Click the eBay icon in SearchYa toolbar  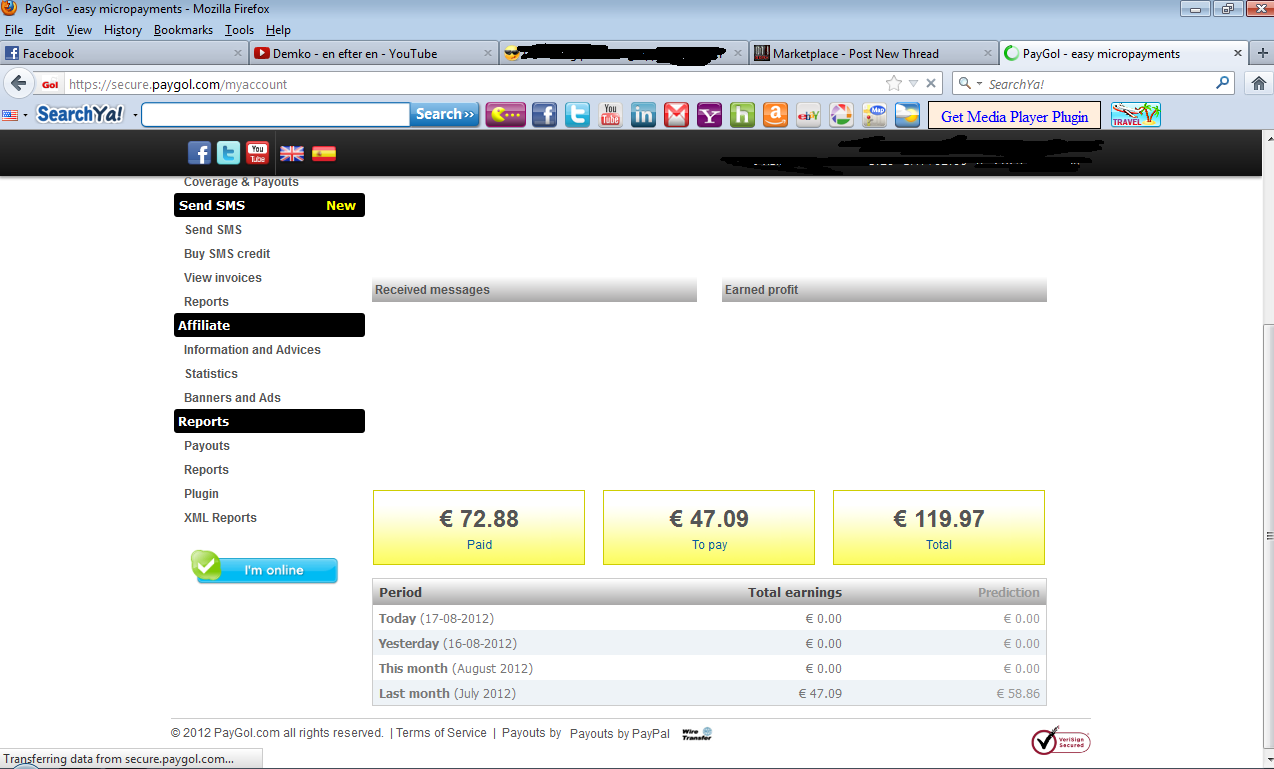(808, 115)
